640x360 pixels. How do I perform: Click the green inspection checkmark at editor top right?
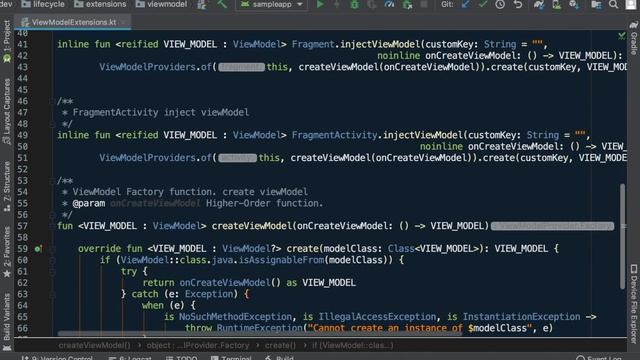click(622, 36)
